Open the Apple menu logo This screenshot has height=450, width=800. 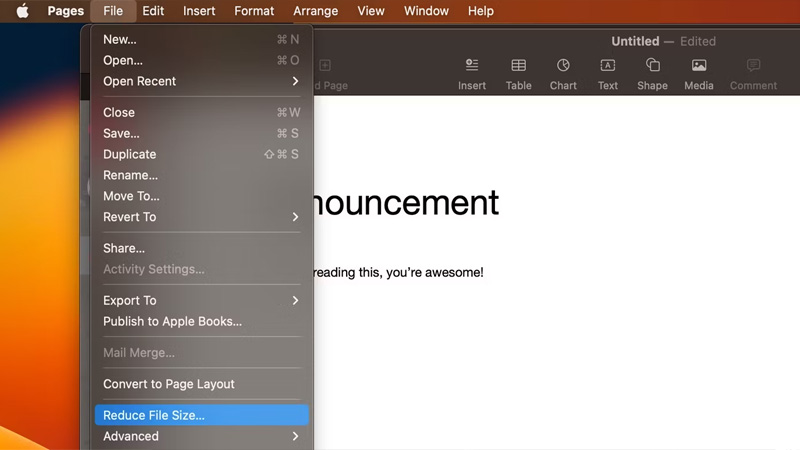[22, 11]
